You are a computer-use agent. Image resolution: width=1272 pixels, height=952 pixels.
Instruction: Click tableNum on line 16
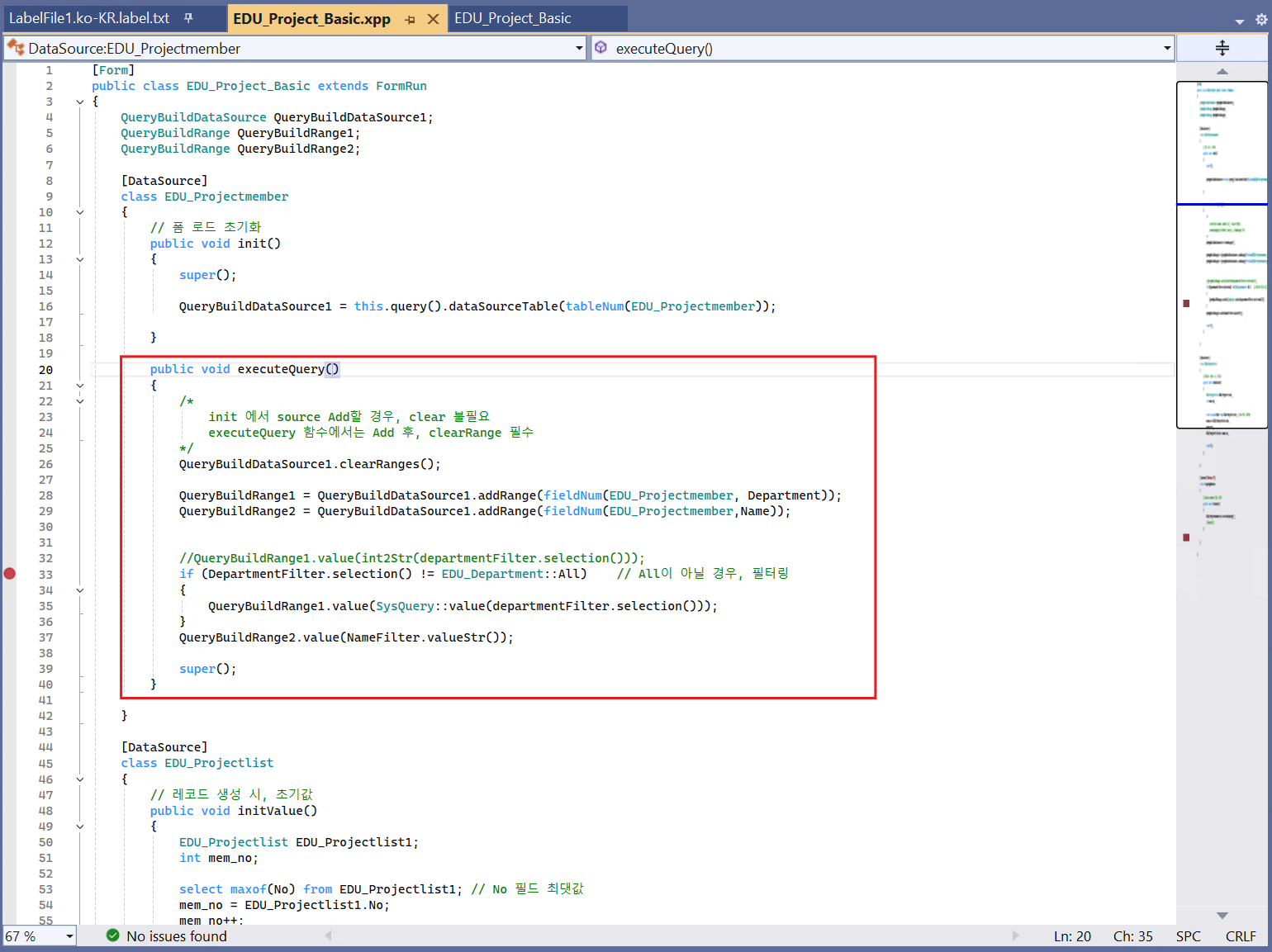(595, 306)
